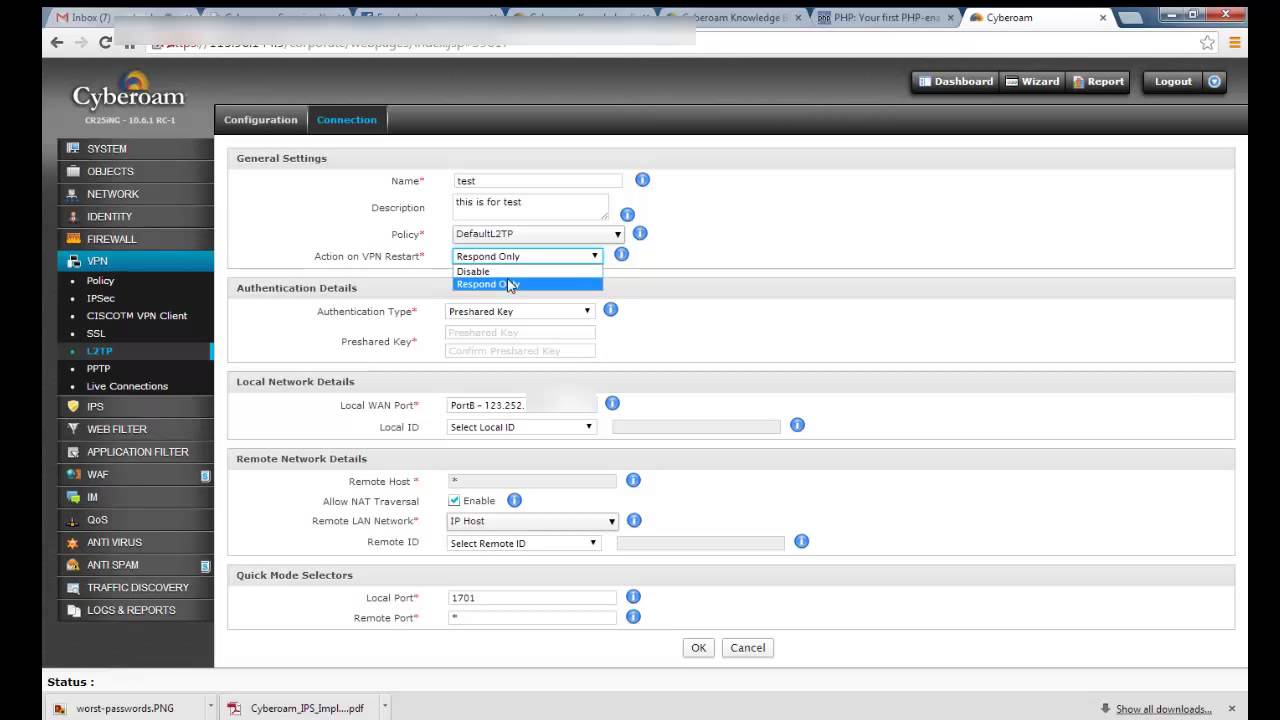Toggle the Allow NAT Traversal Enable checkbox
This screenshot has width=1280, height=720.
click(x=454, y=501)
